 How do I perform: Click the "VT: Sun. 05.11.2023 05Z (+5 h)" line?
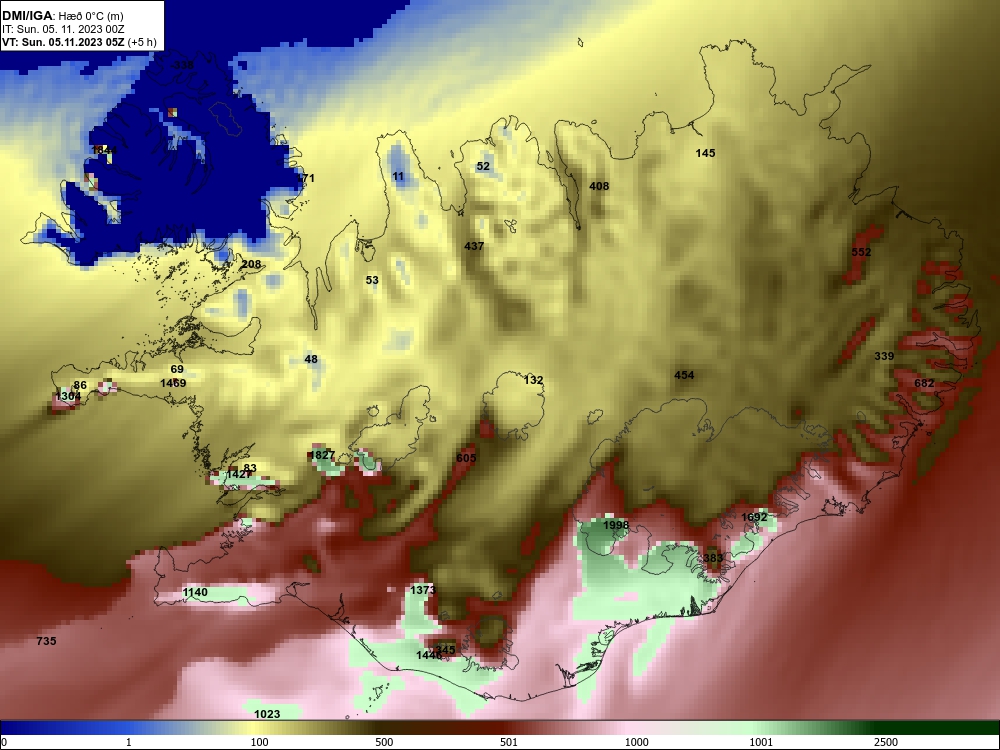point(78,42)
